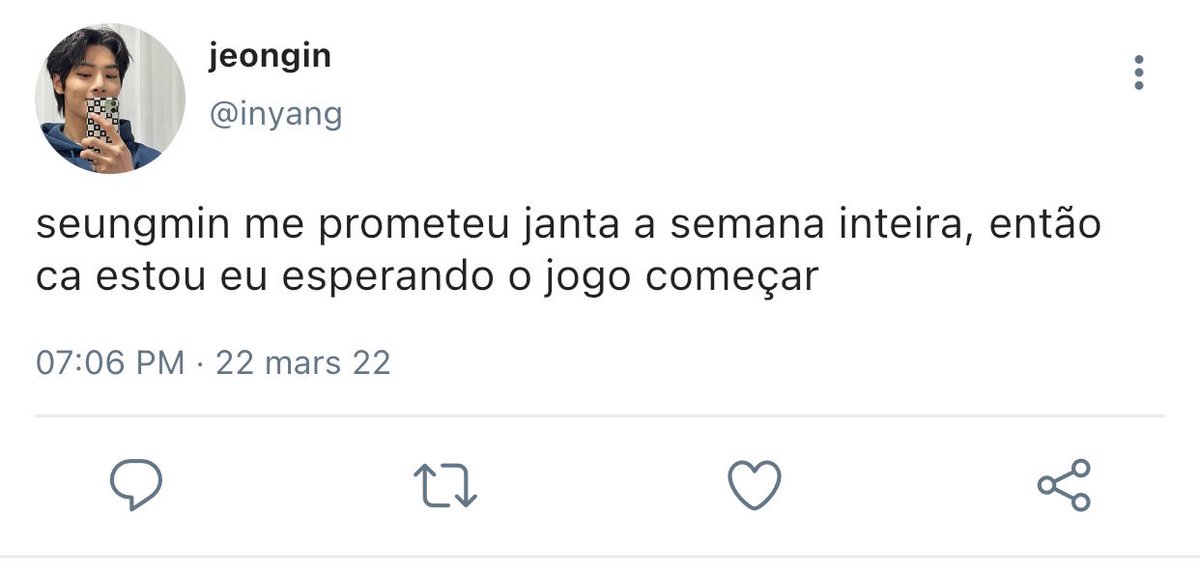This screenshot has height=574, width=1200.
Task: Open the three-dot more options menu
Action: [1139, 73]
